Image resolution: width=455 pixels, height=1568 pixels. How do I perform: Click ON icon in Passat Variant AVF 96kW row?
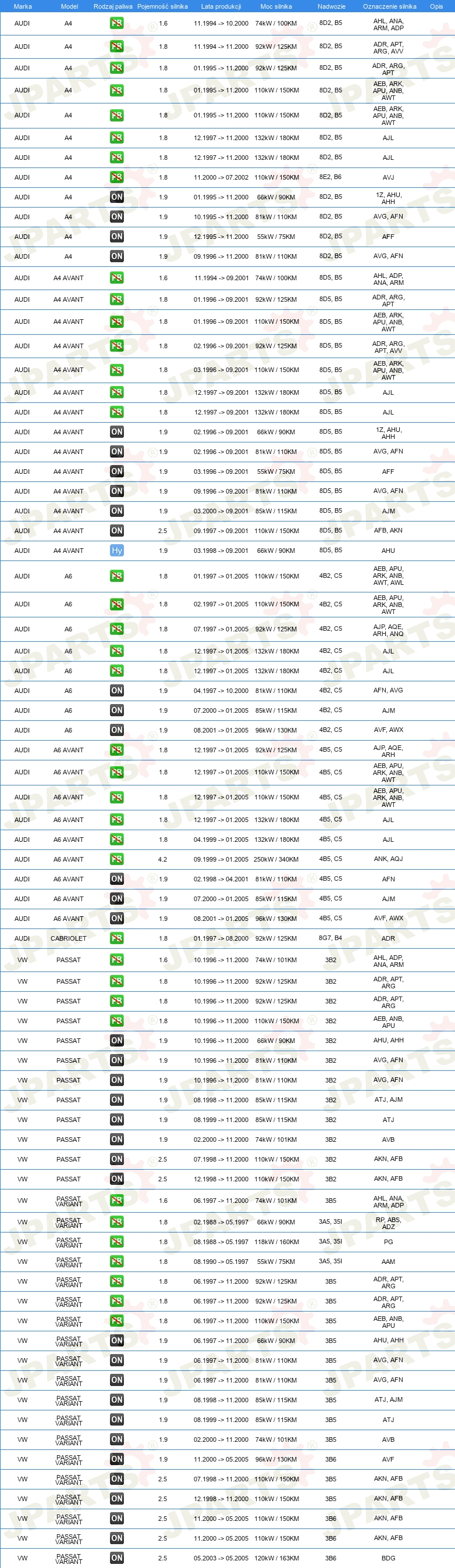point(117,1459)
